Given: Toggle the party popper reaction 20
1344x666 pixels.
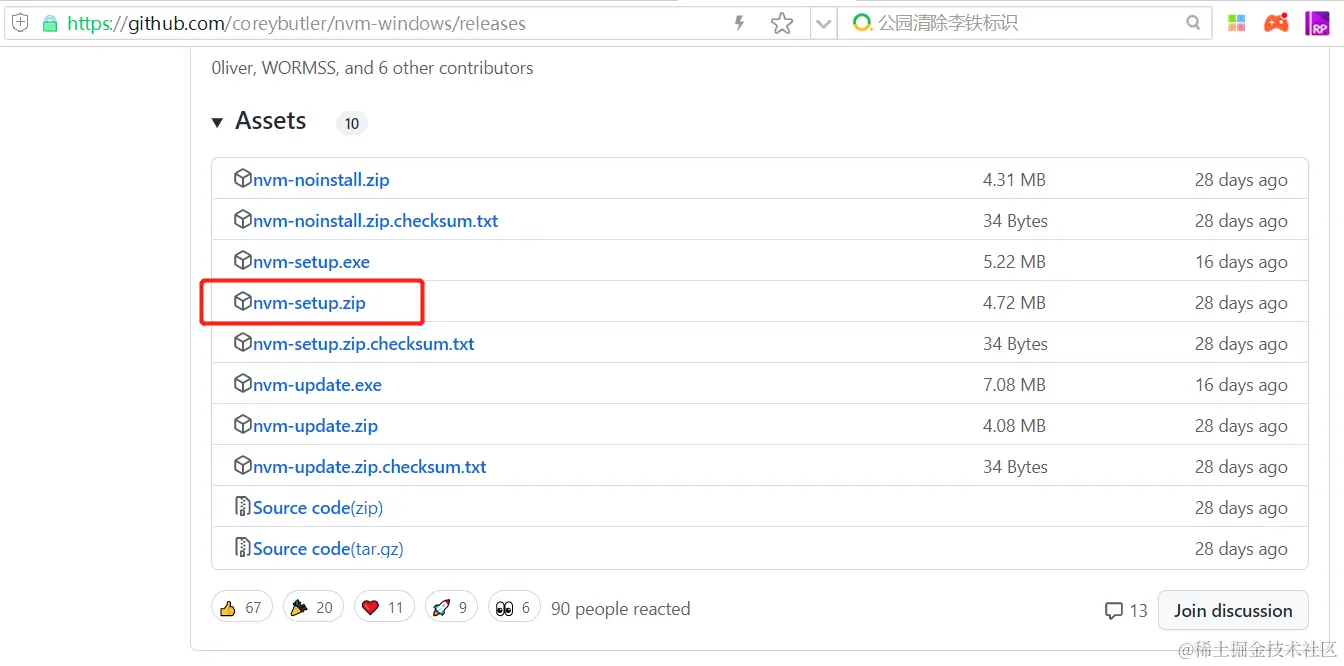Looking at the screenshot, I should point(313,607).
